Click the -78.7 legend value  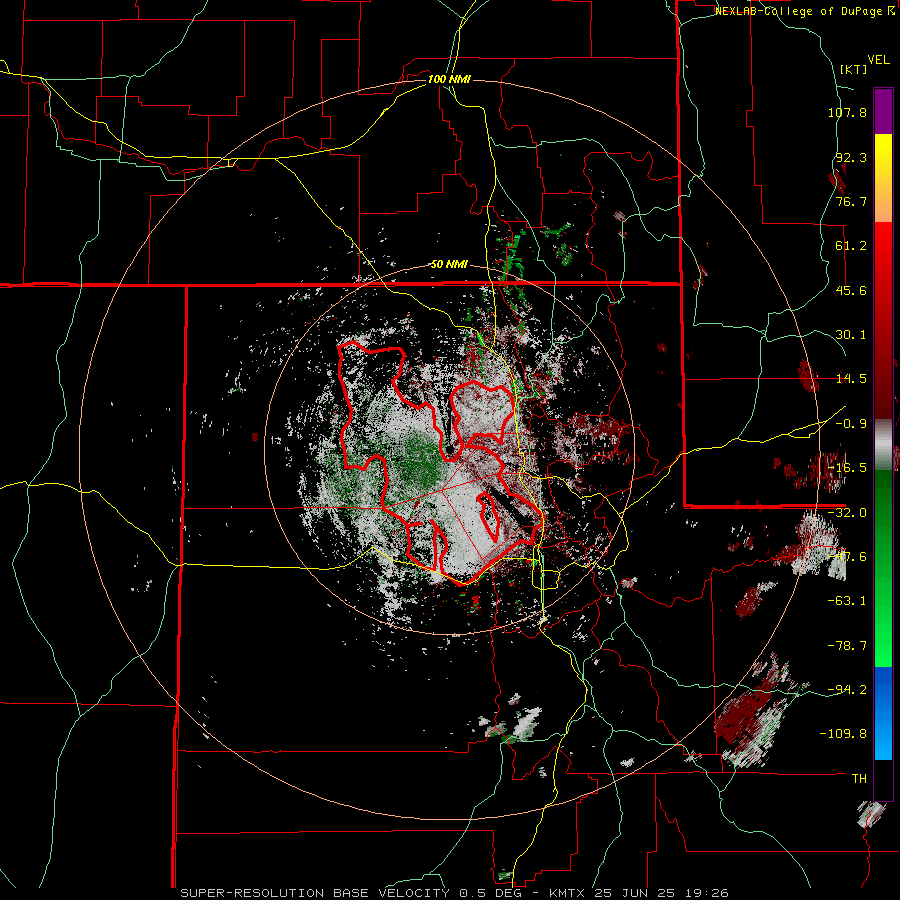point(847,646)
